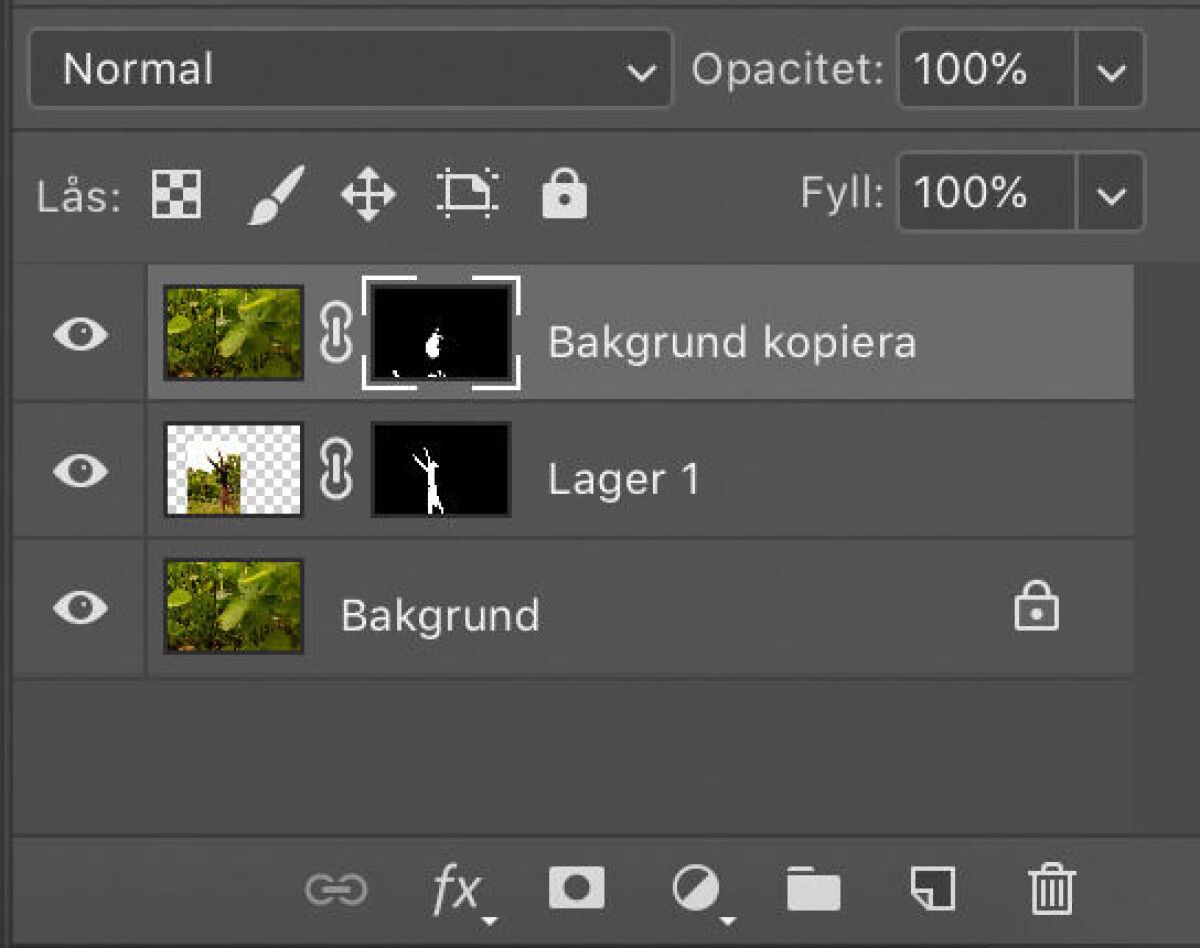
Task: Lock transparent pixels checkerboard icon
Action: click(177, 194)
